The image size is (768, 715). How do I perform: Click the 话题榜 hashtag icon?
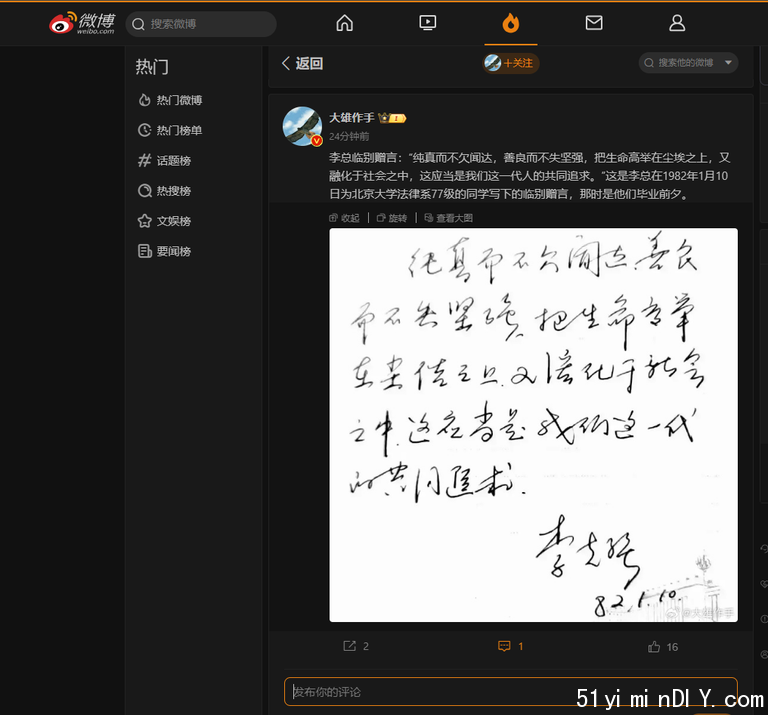[x=144, y=160]
